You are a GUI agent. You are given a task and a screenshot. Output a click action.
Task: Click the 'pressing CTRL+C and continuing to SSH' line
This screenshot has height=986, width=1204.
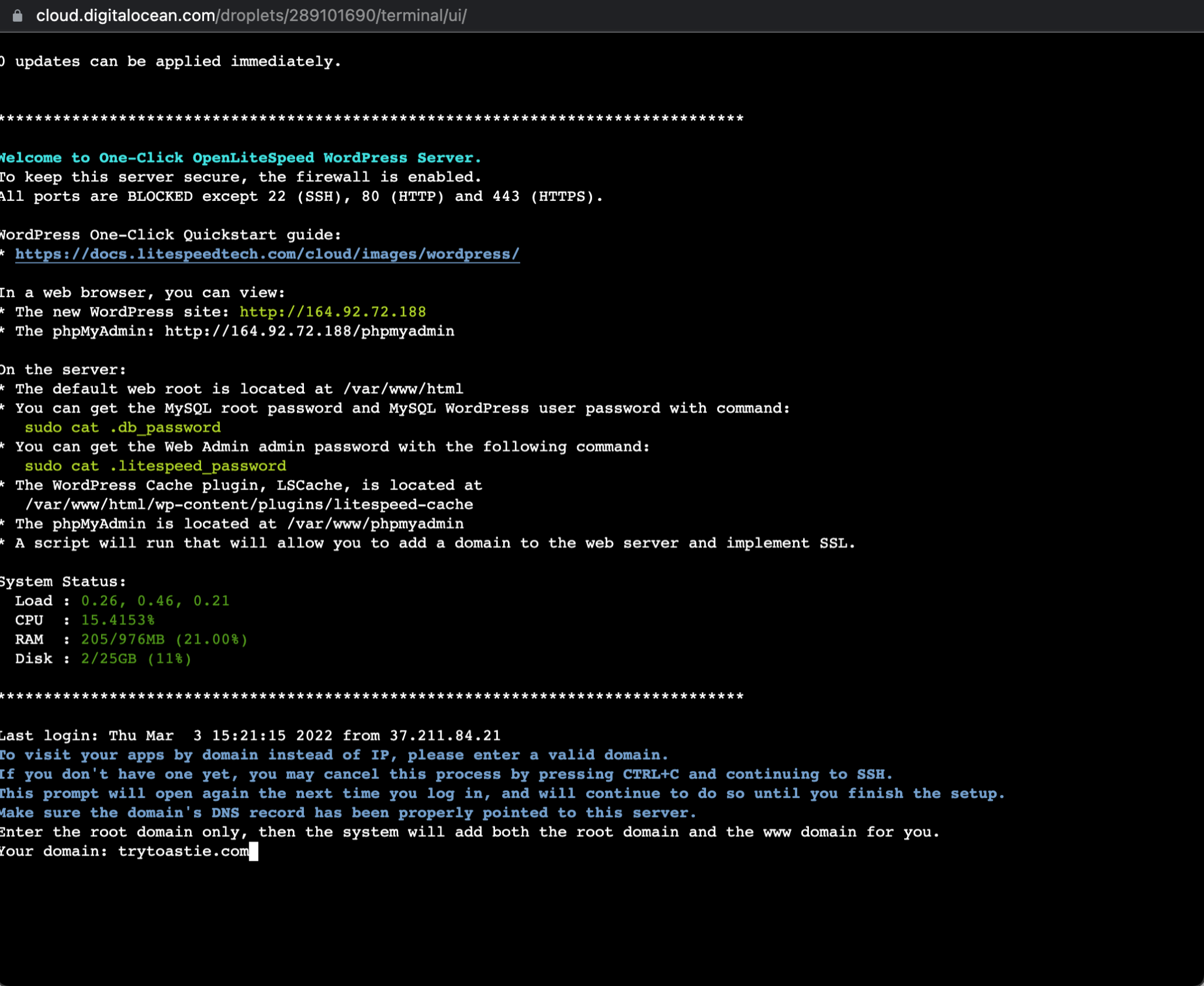(x=447, y=774)
